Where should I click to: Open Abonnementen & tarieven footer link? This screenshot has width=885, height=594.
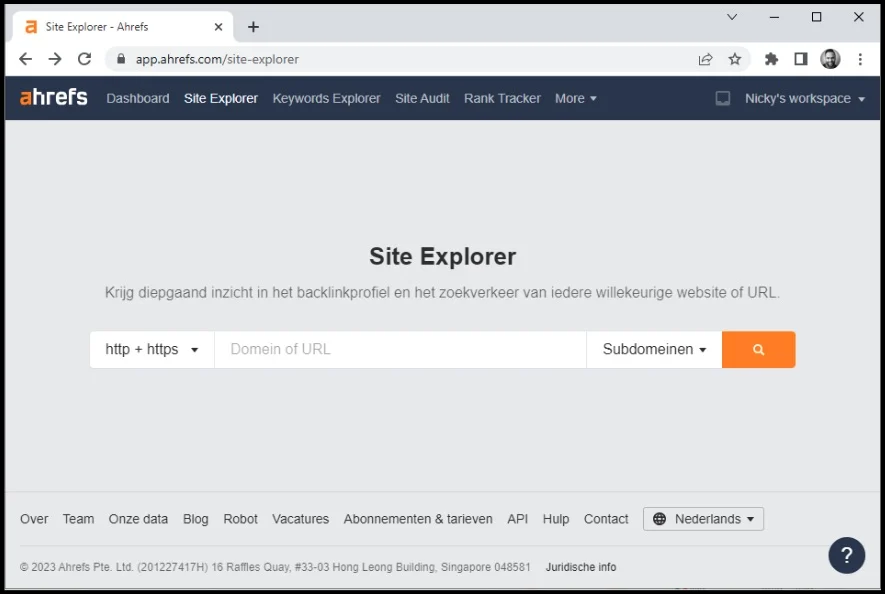click(x=418, y=519)
